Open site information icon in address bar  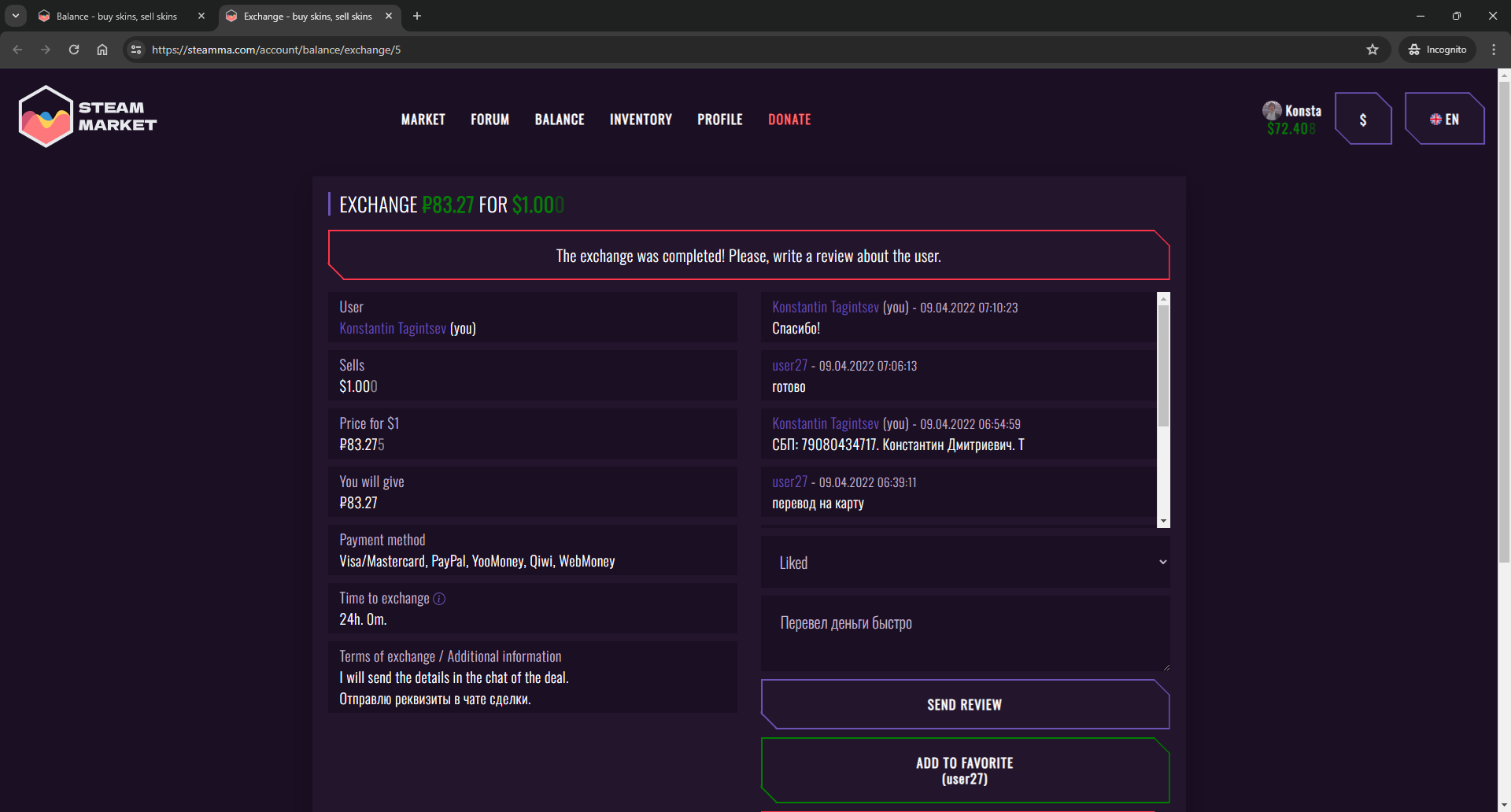pos(136,50)
